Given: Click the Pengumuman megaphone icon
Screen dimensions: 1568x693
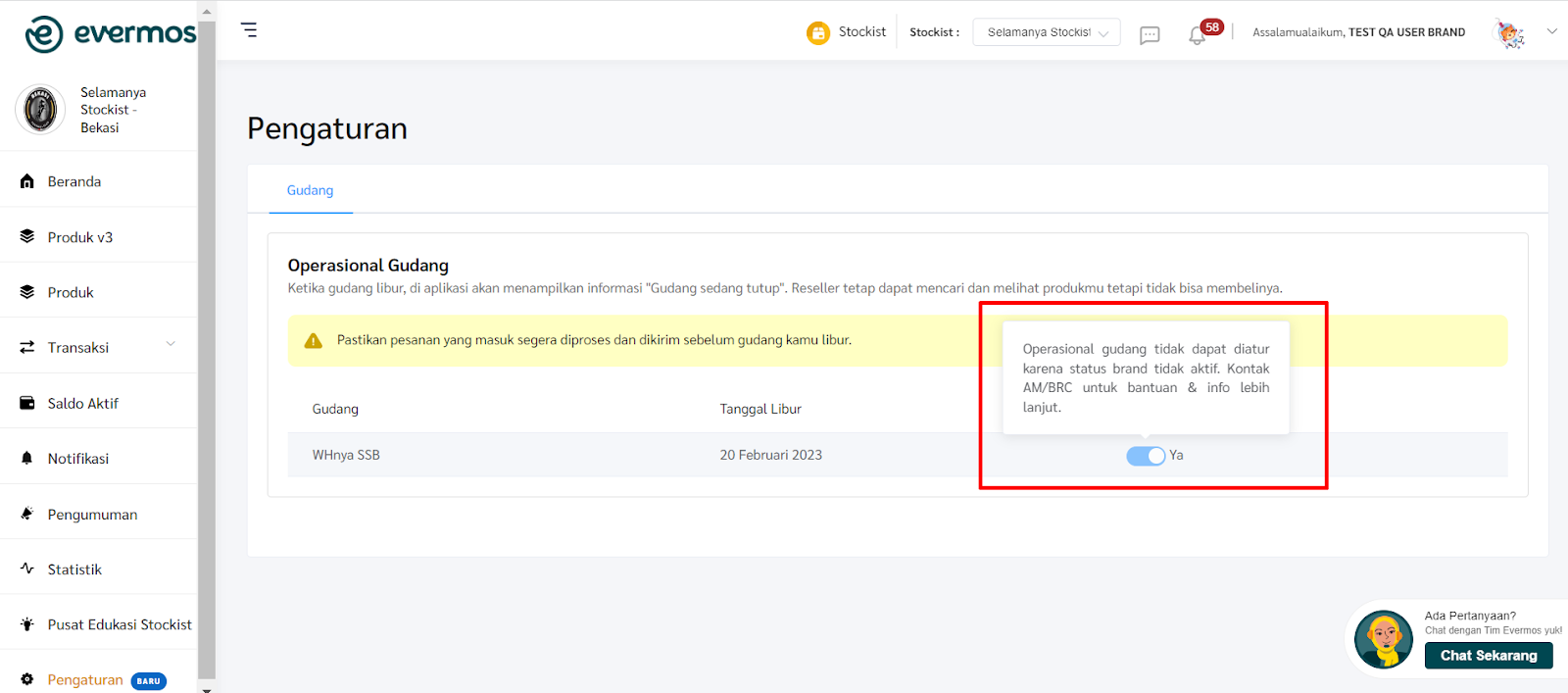Looking at the screenshot, I should point(27,514).
